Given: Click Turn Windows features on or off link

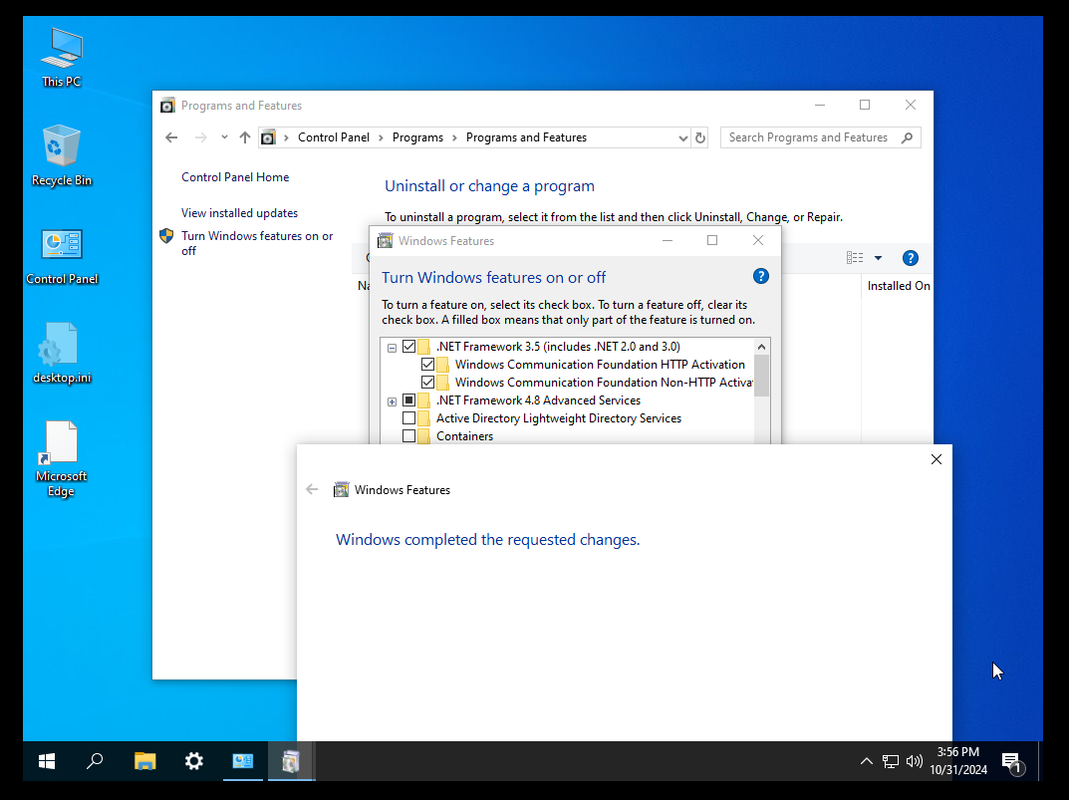Looking at the screenshot, I should [x=257, y=243].
